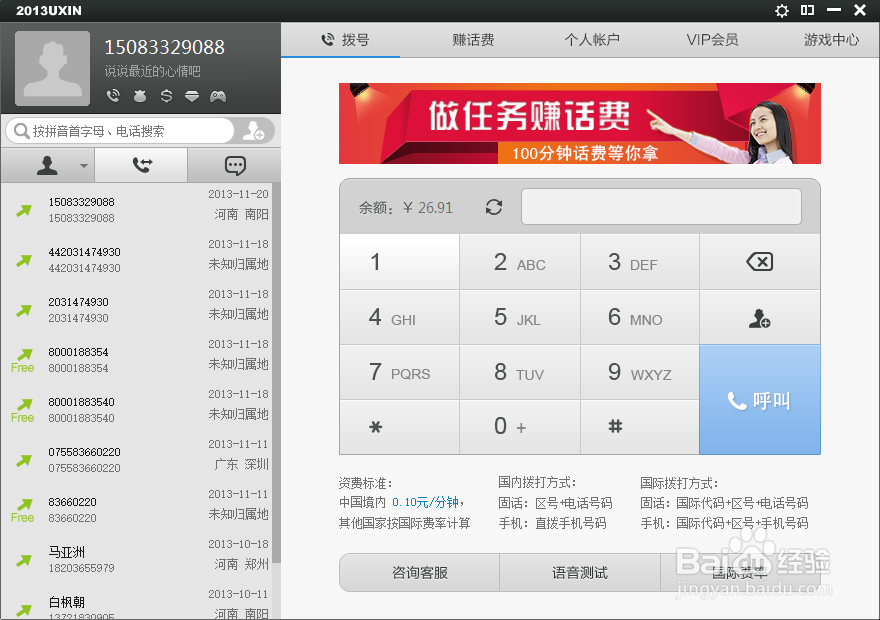Click outgoing arrow icon for 马亚洲

point(24,560)
